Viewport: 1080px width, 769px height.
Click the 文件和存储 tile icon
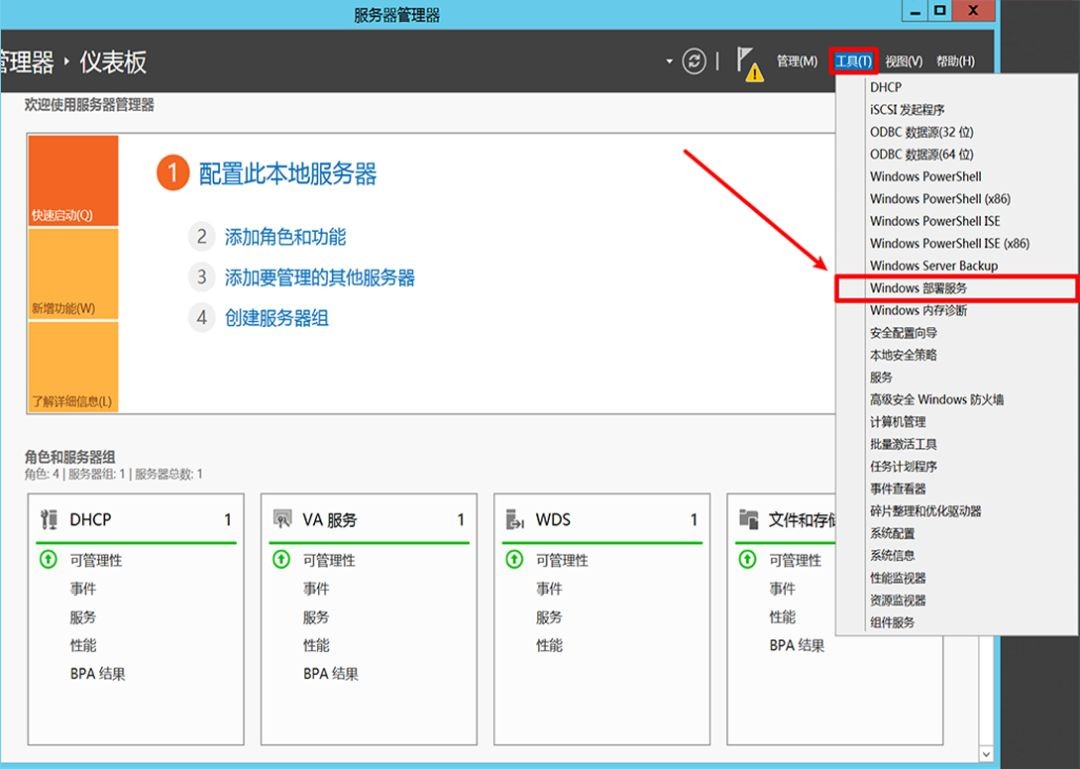pos(749,519)
